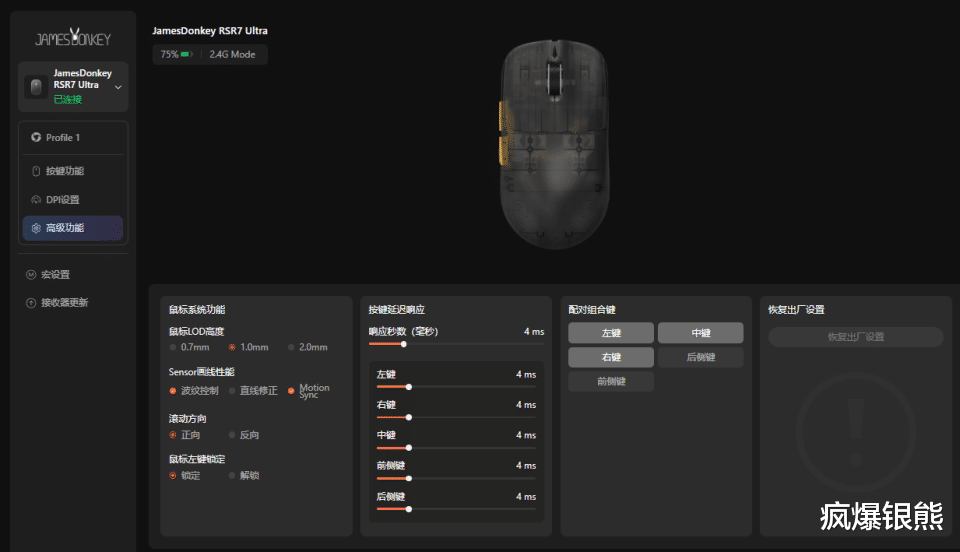This screenshot has height=552, width=960.
Task: Click the 按键延迟响应 section heading
Action: 397,310
